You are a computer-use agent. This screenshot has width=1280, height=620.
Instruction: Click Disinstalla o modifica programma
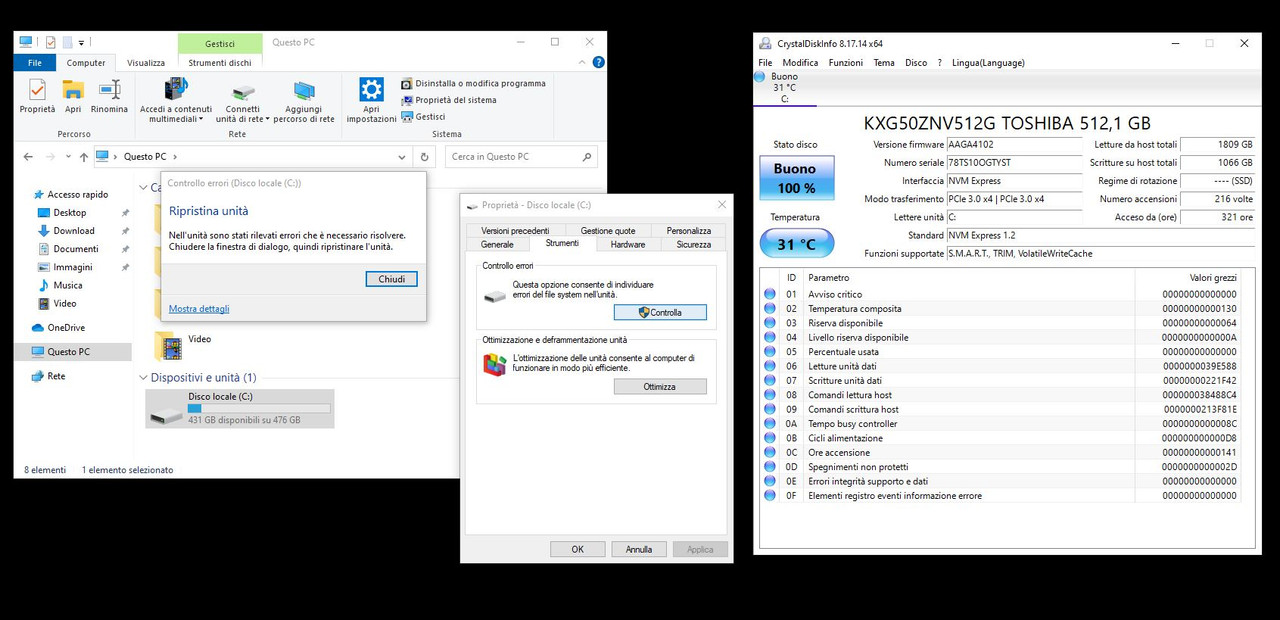click(x=473, y=84)
